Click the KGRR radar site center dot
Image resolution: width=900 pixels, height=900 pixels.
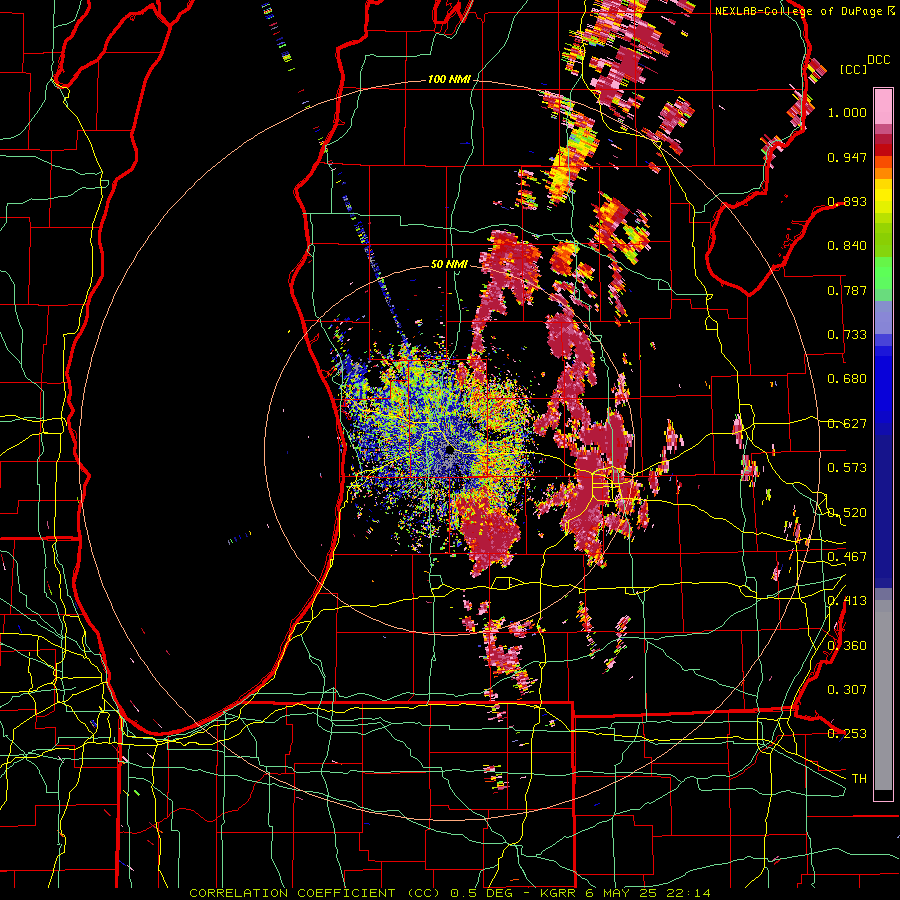pos(450,451)
